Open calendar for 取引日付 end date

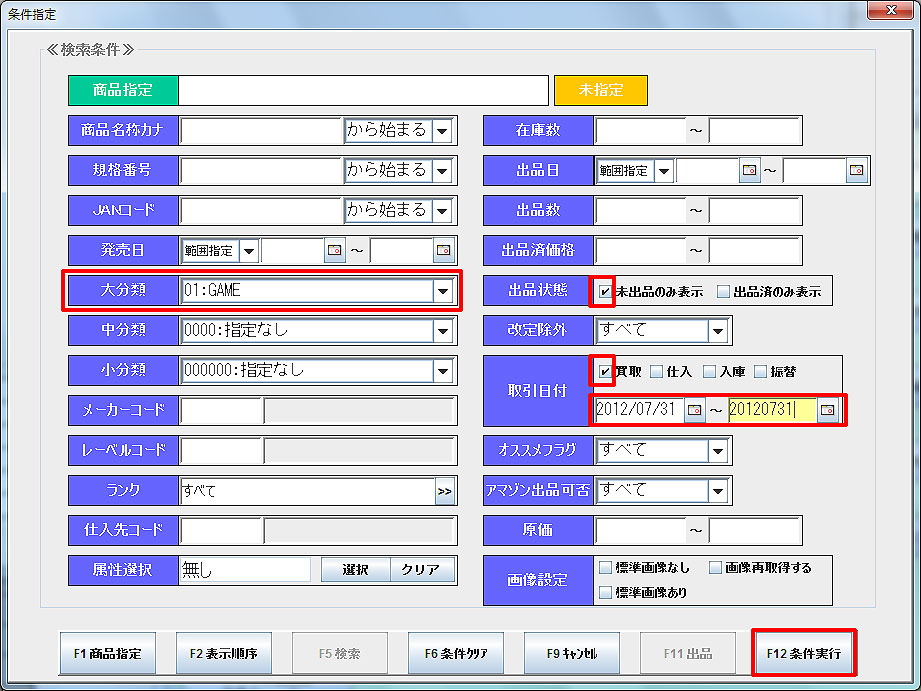pyautogui.click(x=828, y=410)
